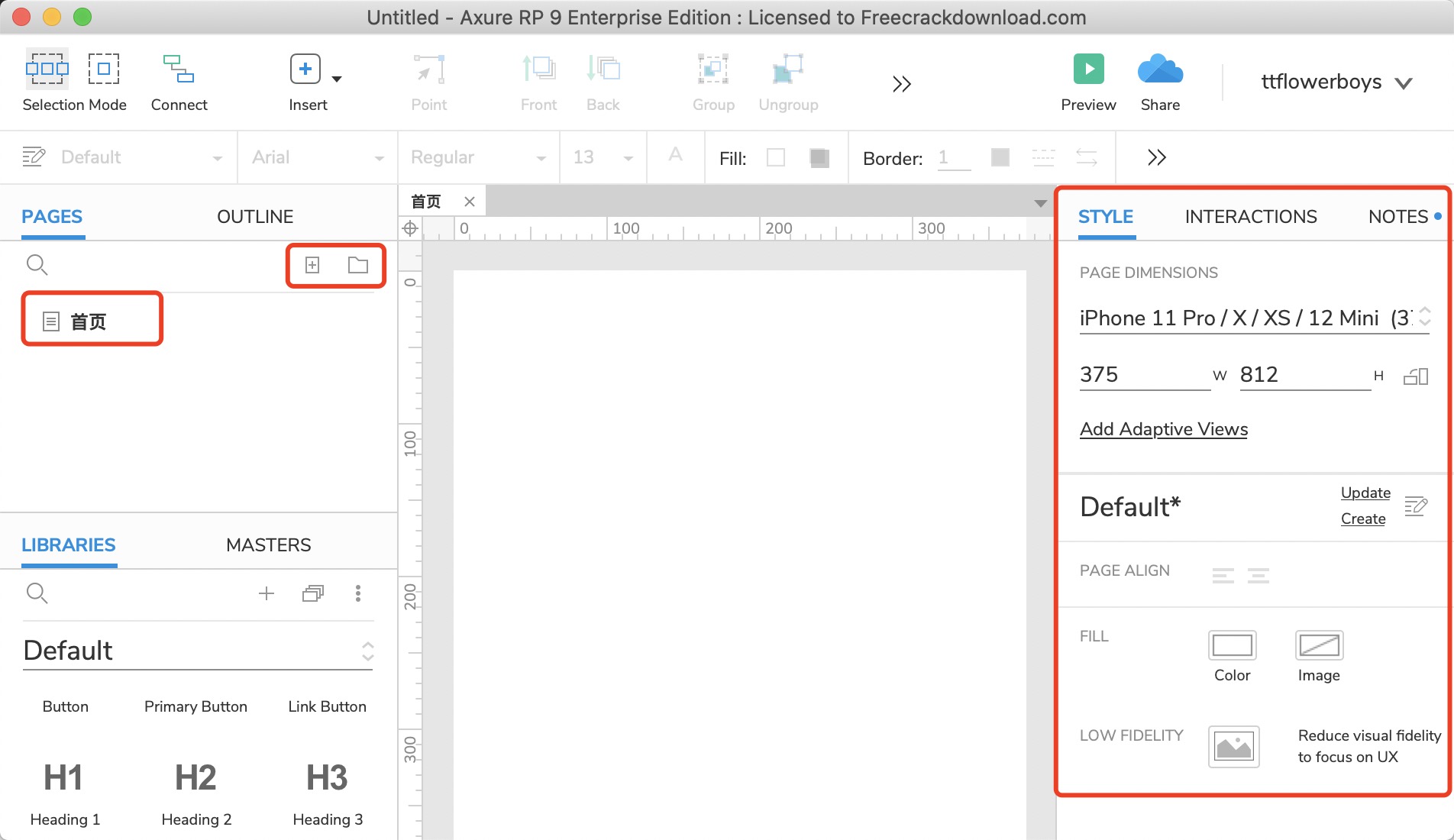This screenshot has height=840, width=1454.
Task: Set page align to center
Action: (x=1259, y=575)
